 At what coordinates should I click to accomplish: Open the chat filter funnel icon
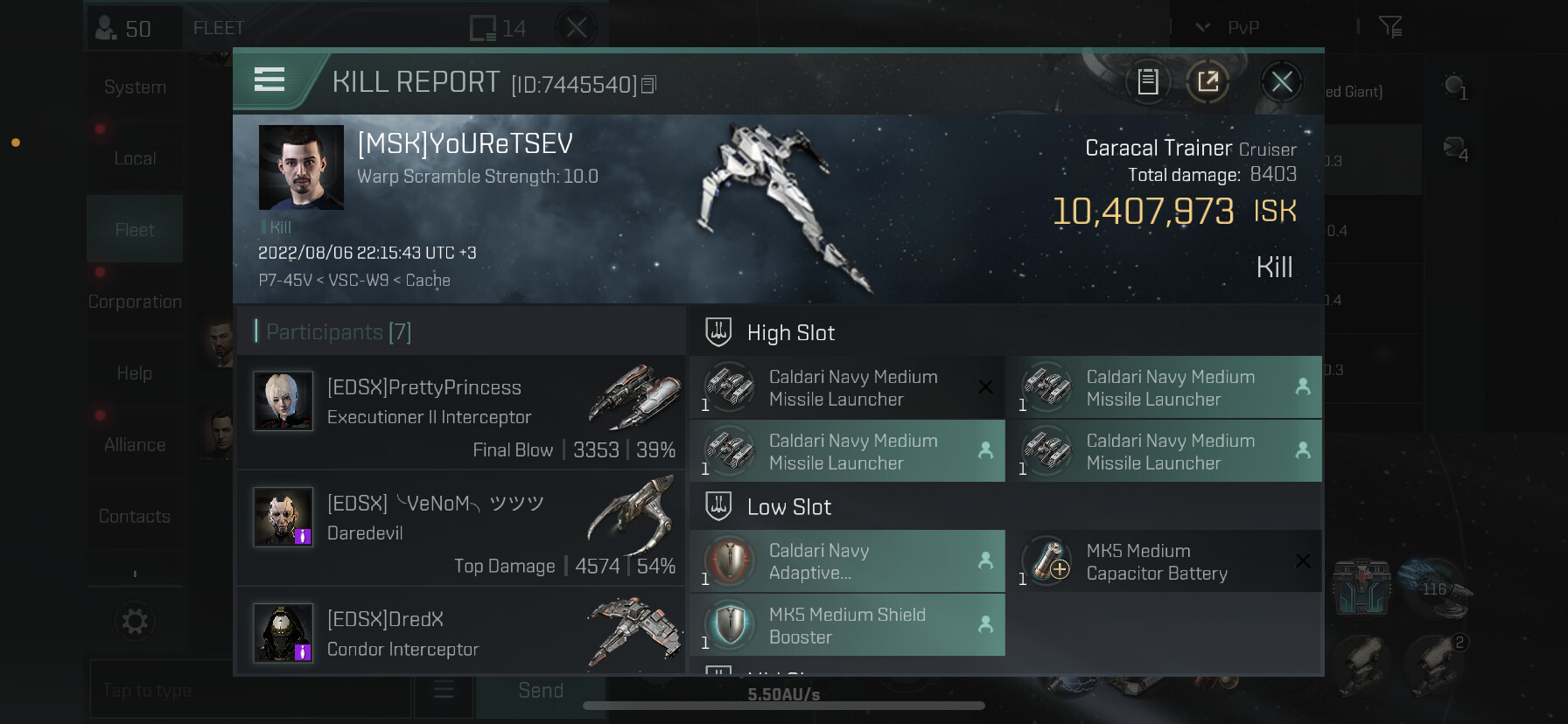pos(1390,27)
